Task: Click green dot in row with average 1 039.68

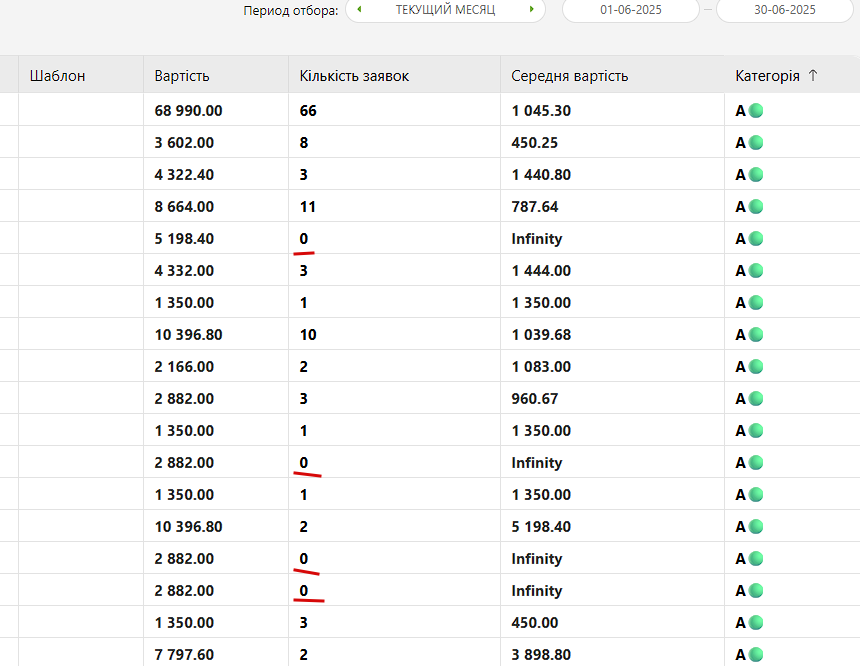Action: (756, 335)
